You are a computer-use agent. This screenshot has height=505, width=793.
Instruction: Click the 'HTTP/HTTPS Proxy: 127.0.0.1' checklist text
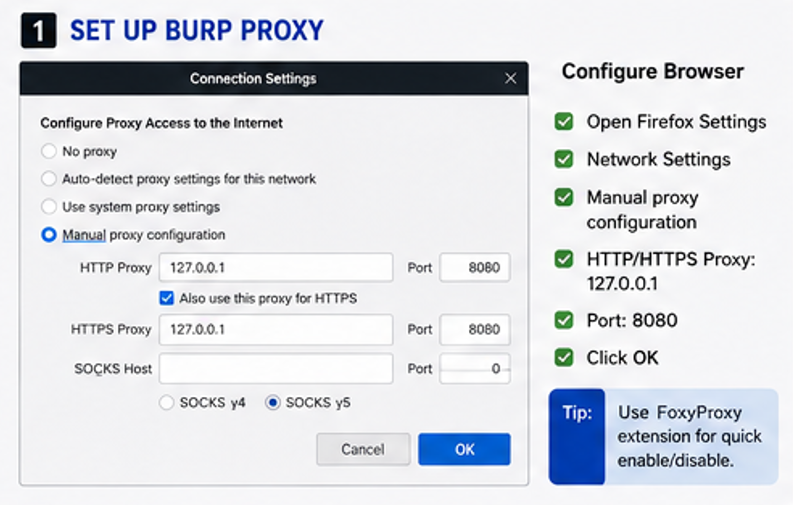click(x=671, y=271)
